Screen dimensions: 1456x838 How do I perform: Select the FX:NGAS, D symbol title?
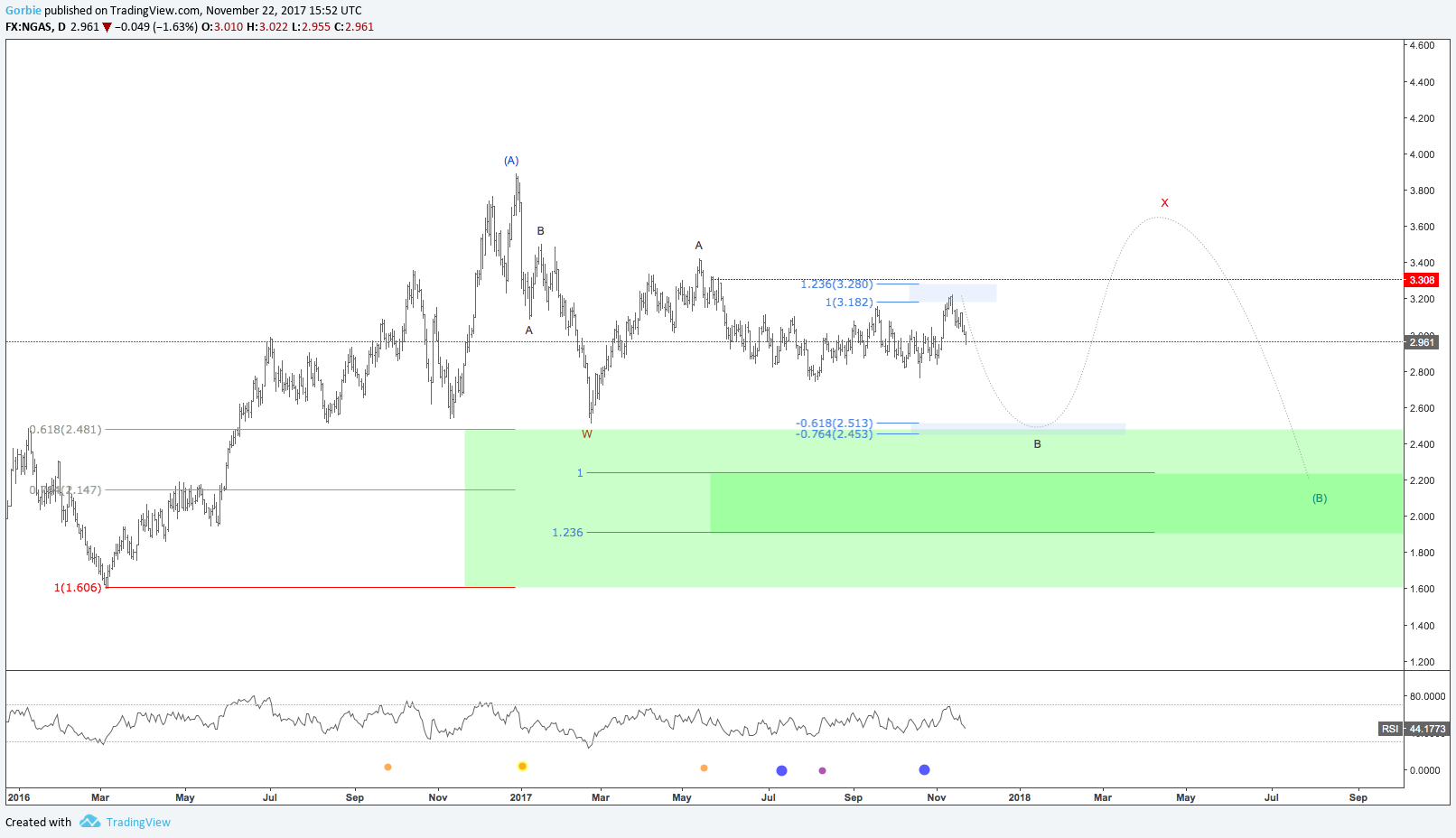point(35,27)
